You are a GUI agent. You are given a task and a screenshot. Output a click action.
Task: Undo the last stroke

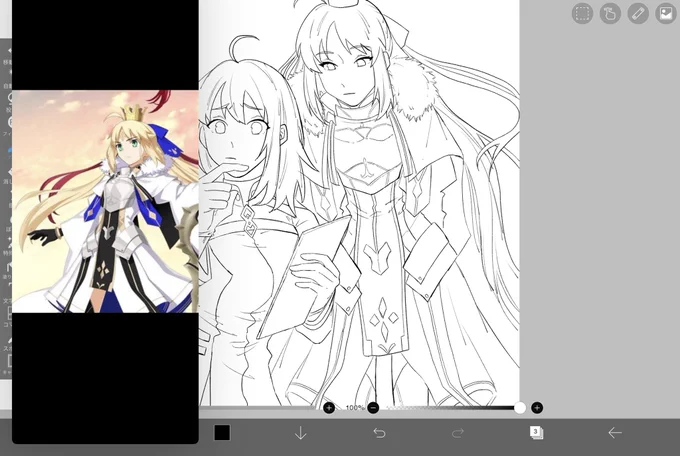(x=379, y=433)
